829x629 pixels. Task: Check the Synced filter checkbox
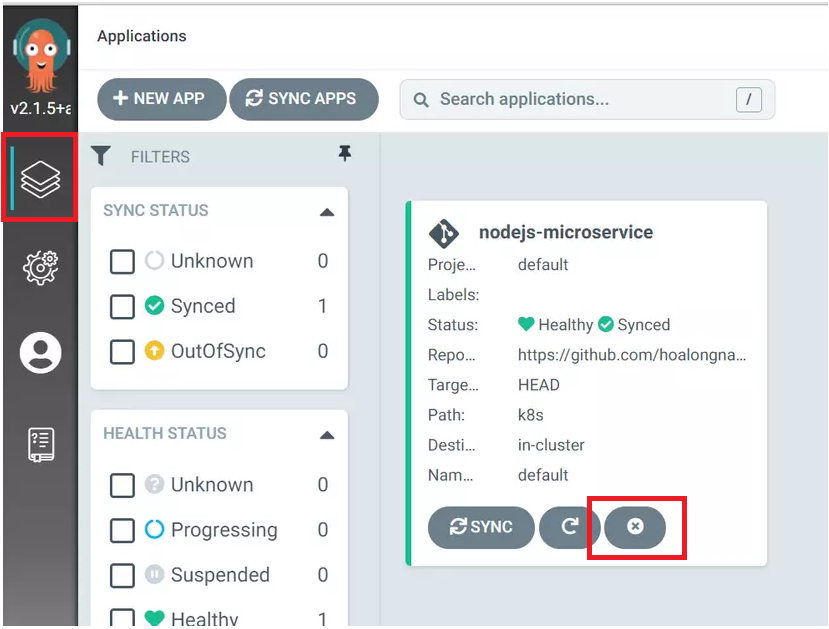coord(122,307)
